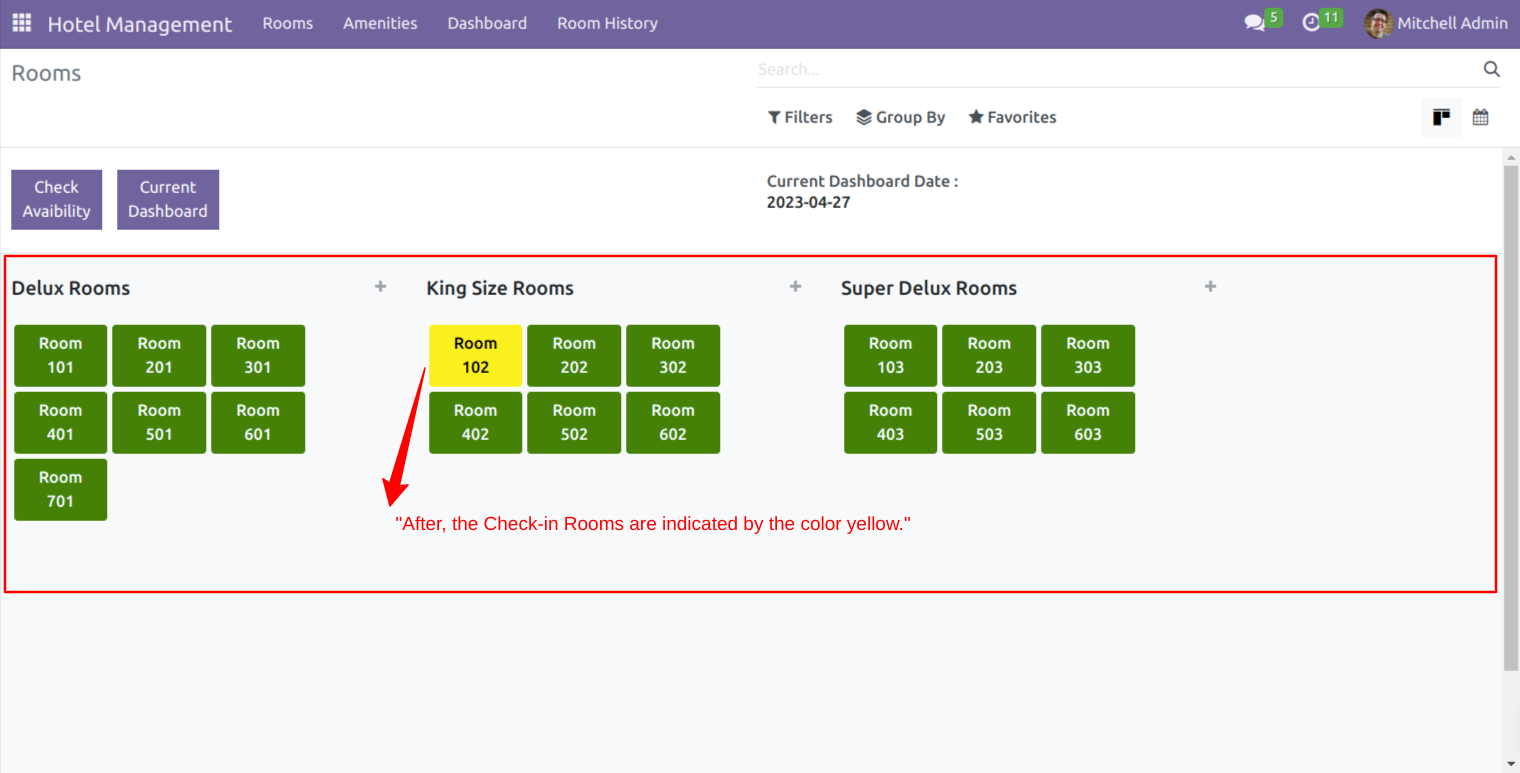Open the Favorites dropdown
1520x773 pixels.
point(1012,117)
